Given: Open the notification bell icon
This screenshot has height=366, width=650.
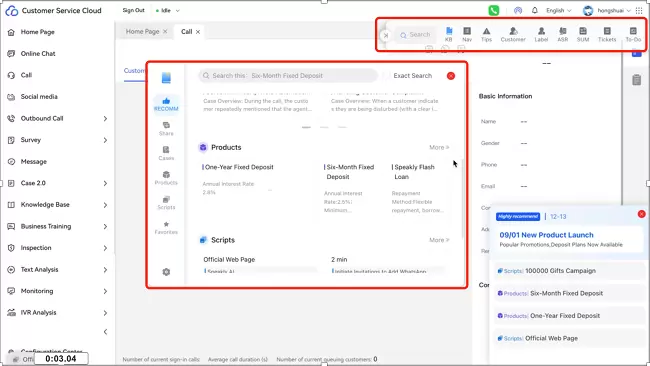Looking at the screenshot, I should [x=535, y=10].
